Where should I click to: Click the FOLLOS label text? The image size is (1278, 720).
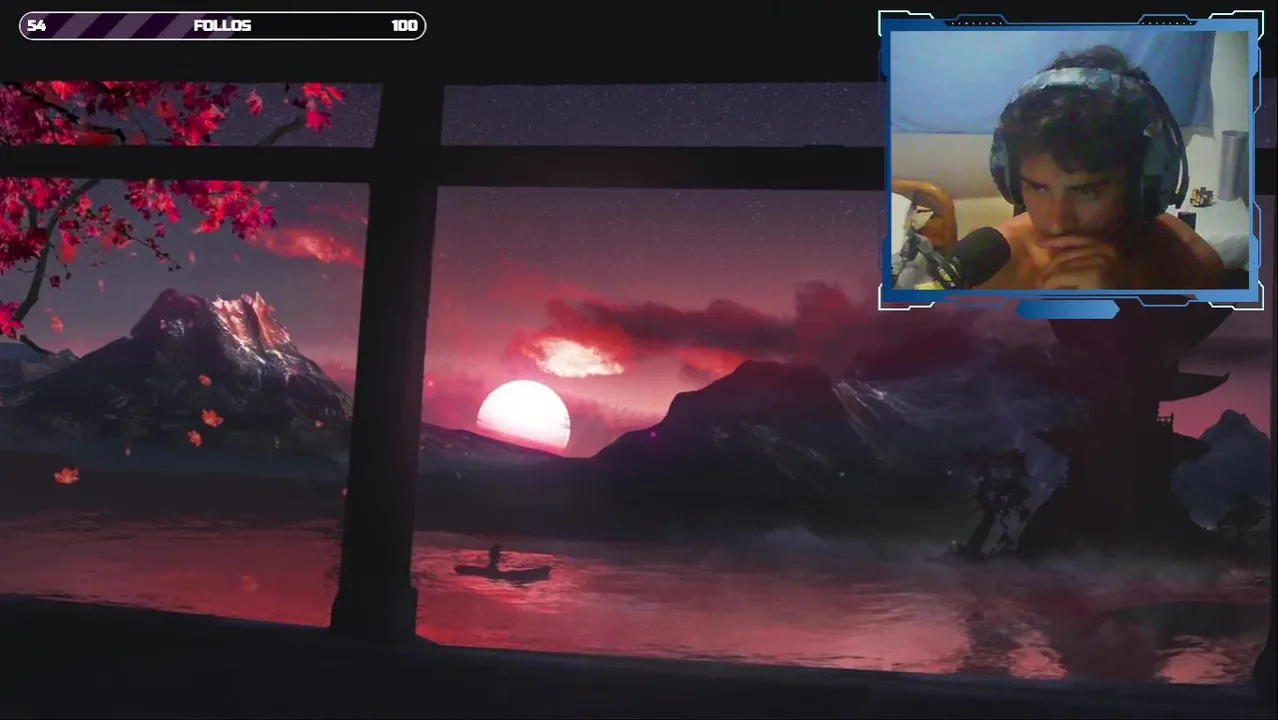pyautogui.click(x=222, y=26)
